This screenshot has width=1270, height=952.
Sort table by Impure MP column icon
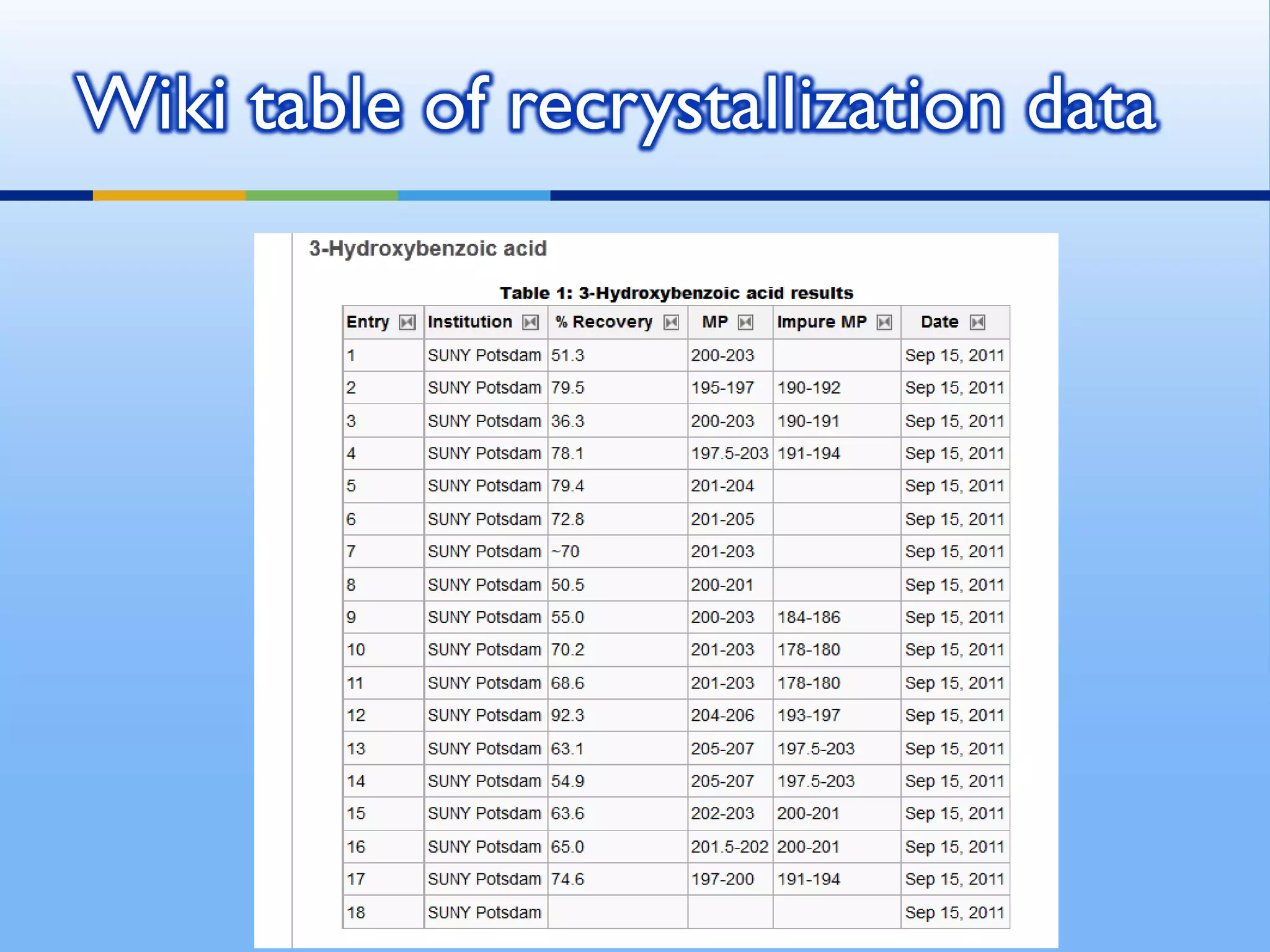[x=885, y=322]
